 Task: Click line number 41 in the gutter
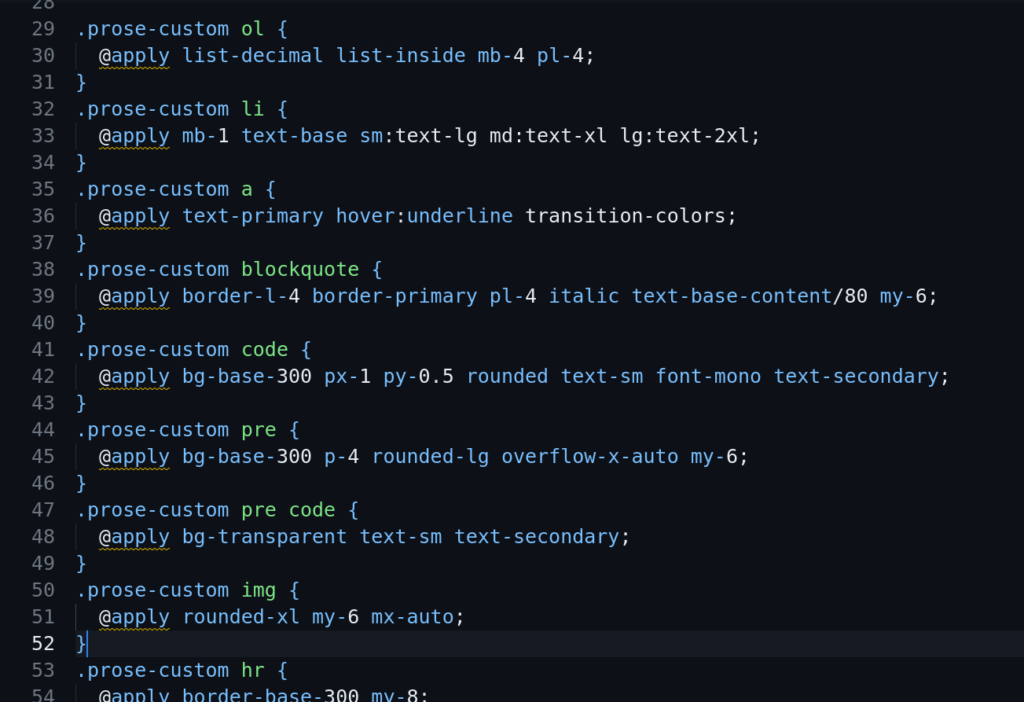(42, 349)
